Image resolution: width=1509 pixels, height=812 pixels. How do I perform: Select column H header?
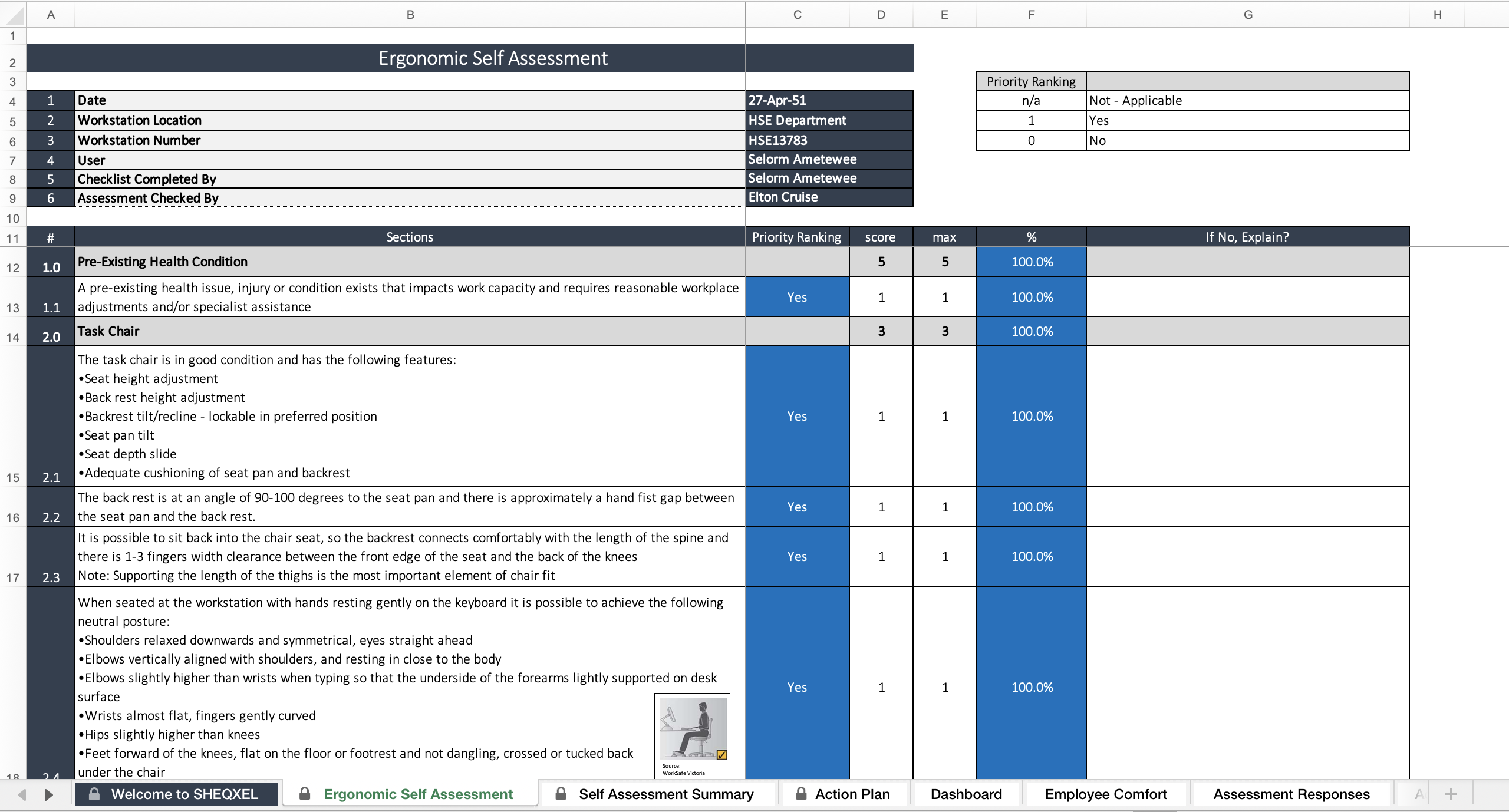click(1438, 15)
